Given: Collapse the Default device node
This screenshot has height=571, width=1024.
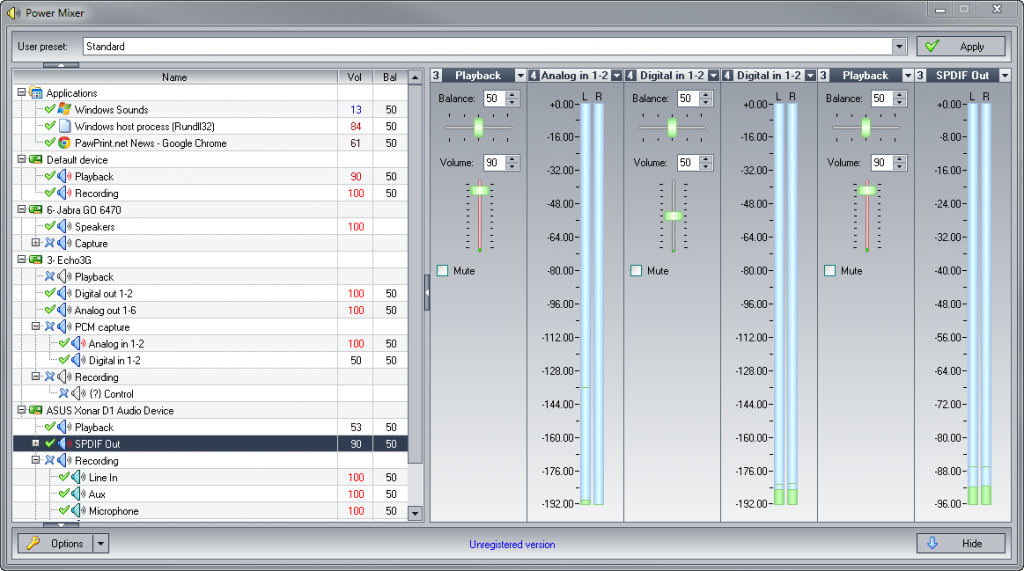Looking at the screenshot, I should click(22, 159).
